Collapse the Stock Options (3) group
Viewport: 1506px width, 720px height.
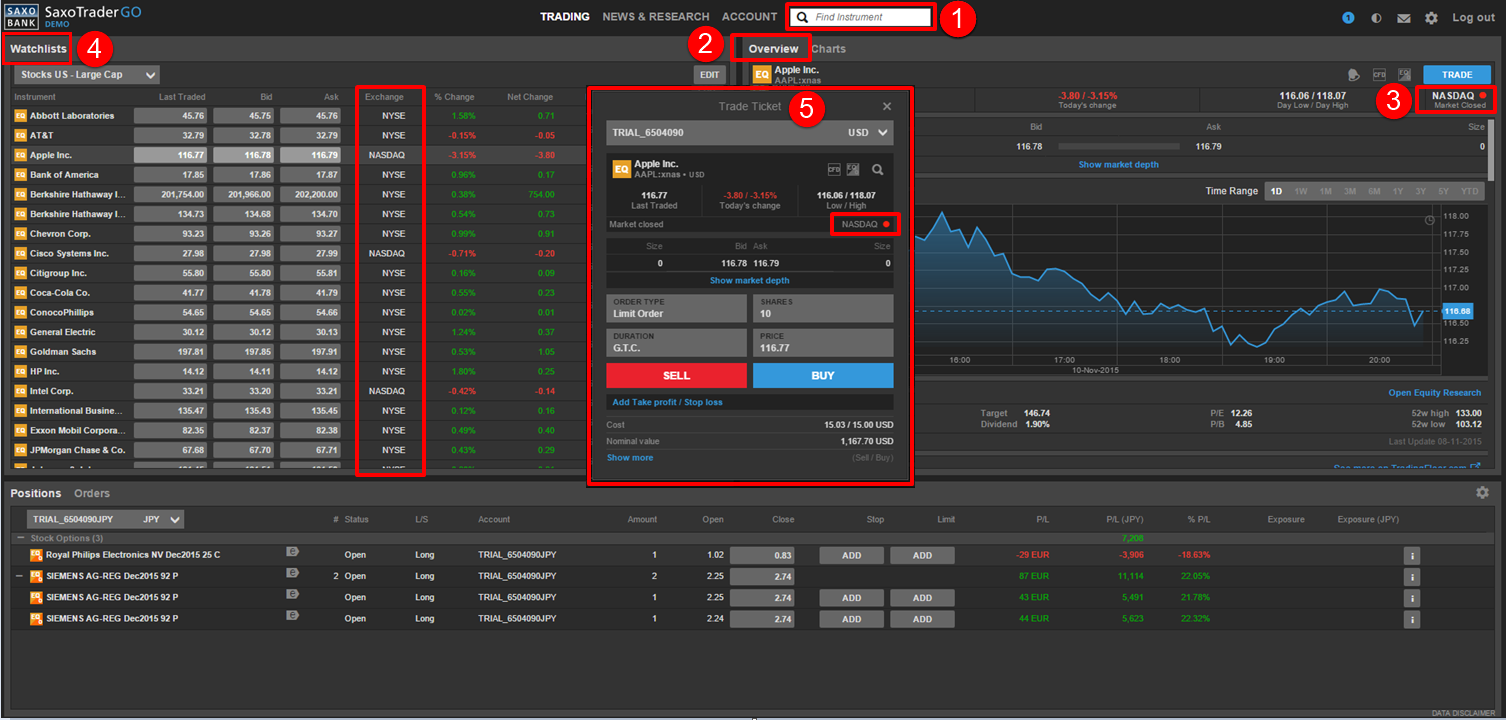(x=20, y=538)
